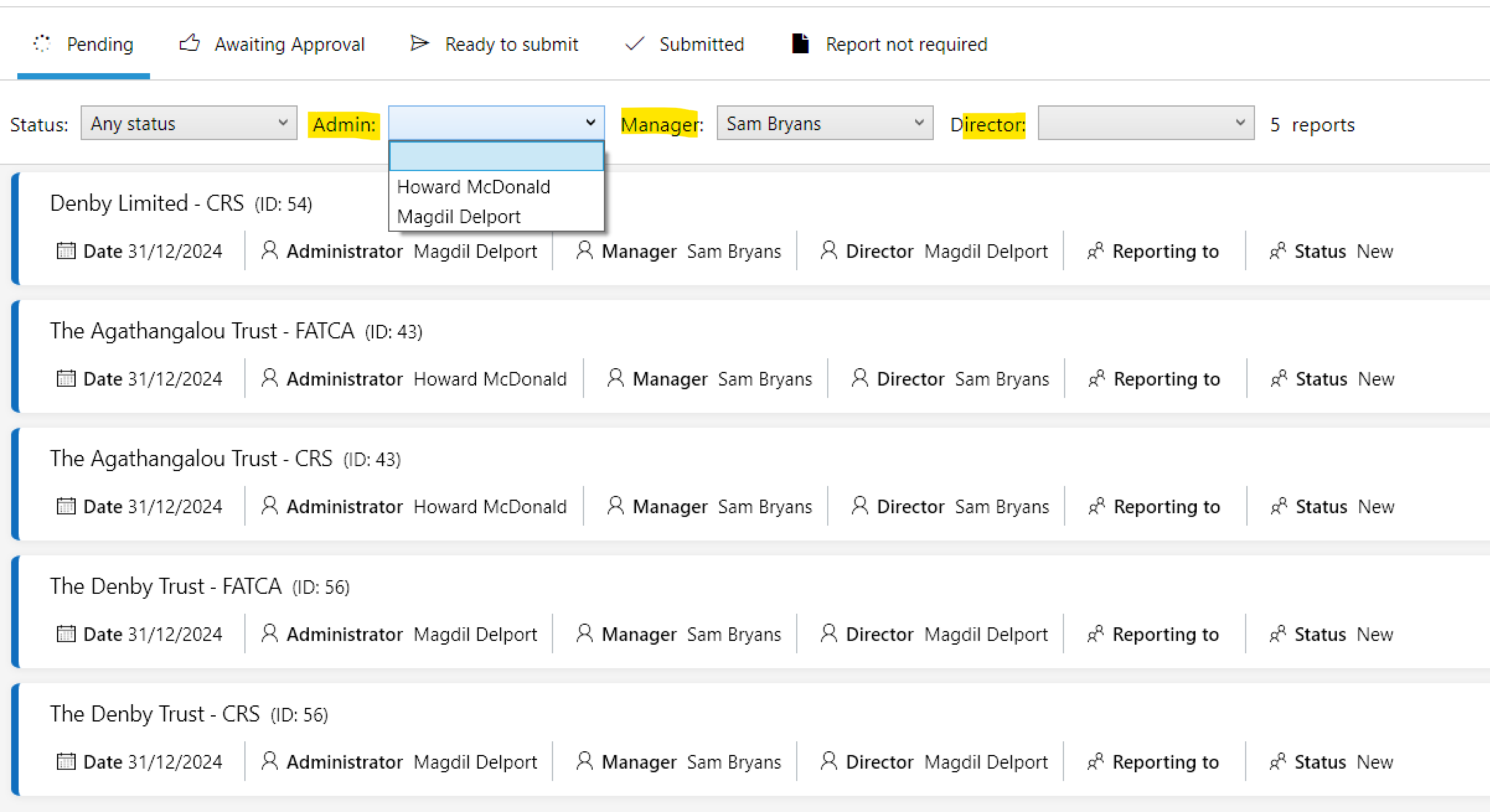Click Status icon on Denby Trust - CRS

[x=1278, y=761]
